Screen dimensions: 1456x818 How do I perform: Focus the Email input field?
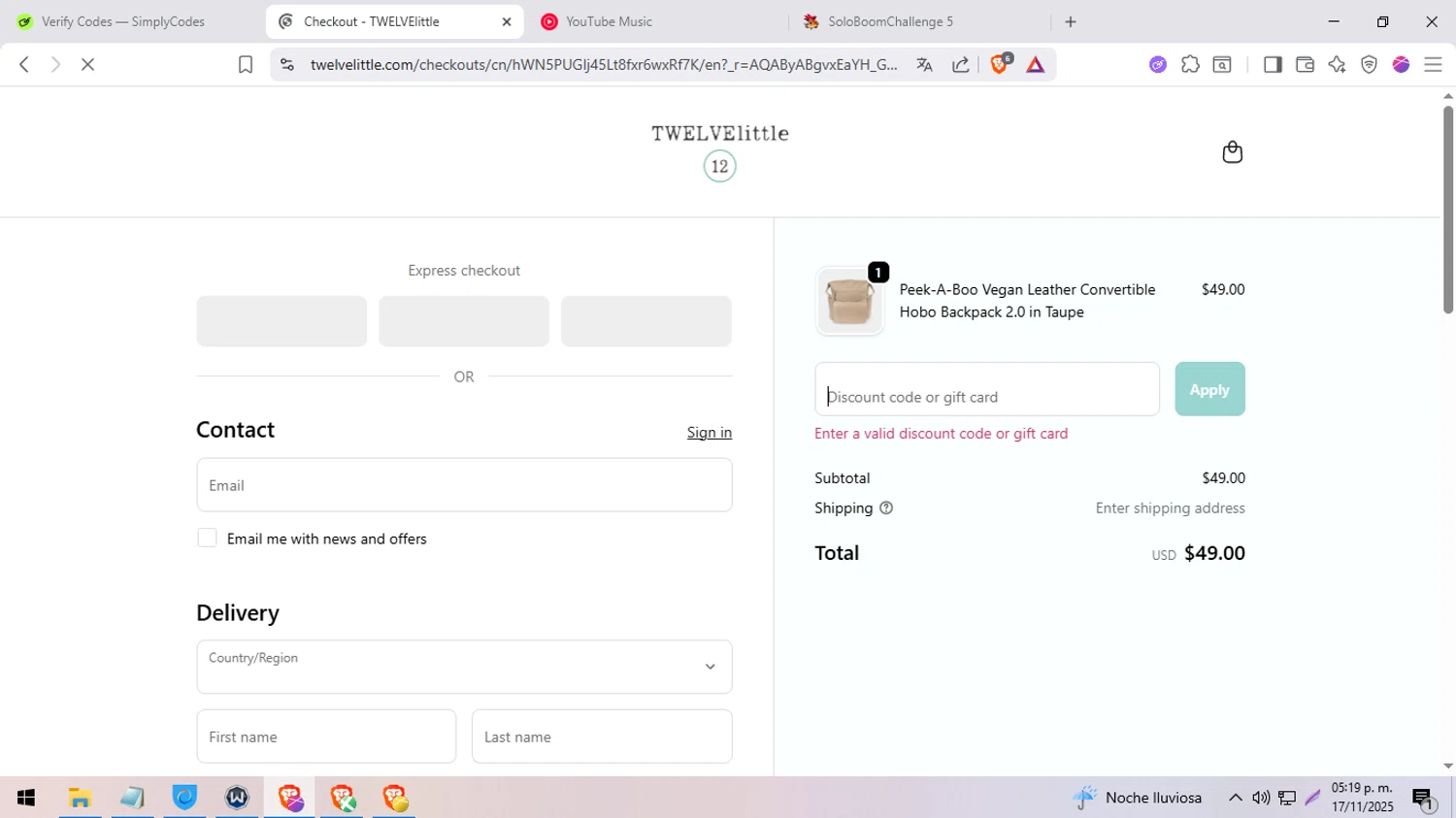(x=464, y=485)
